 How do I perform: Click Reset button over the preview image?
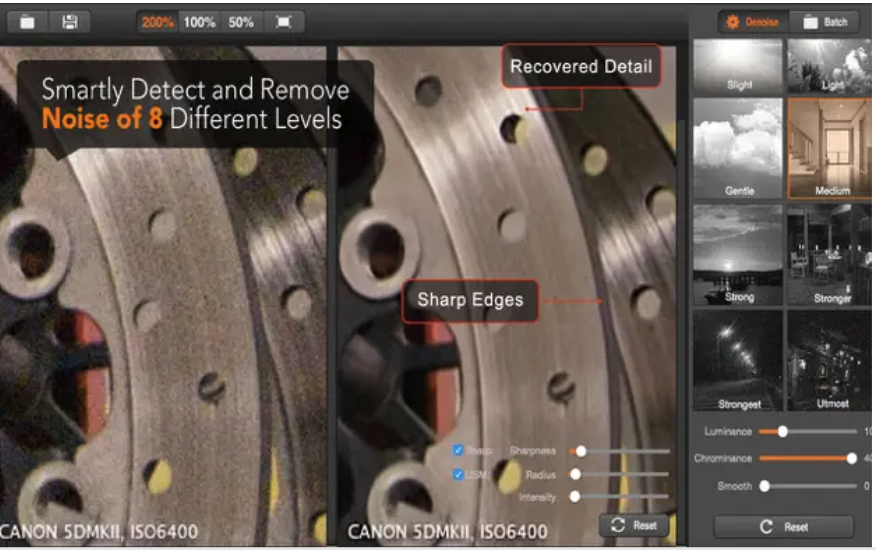click(x=634, y=525)
